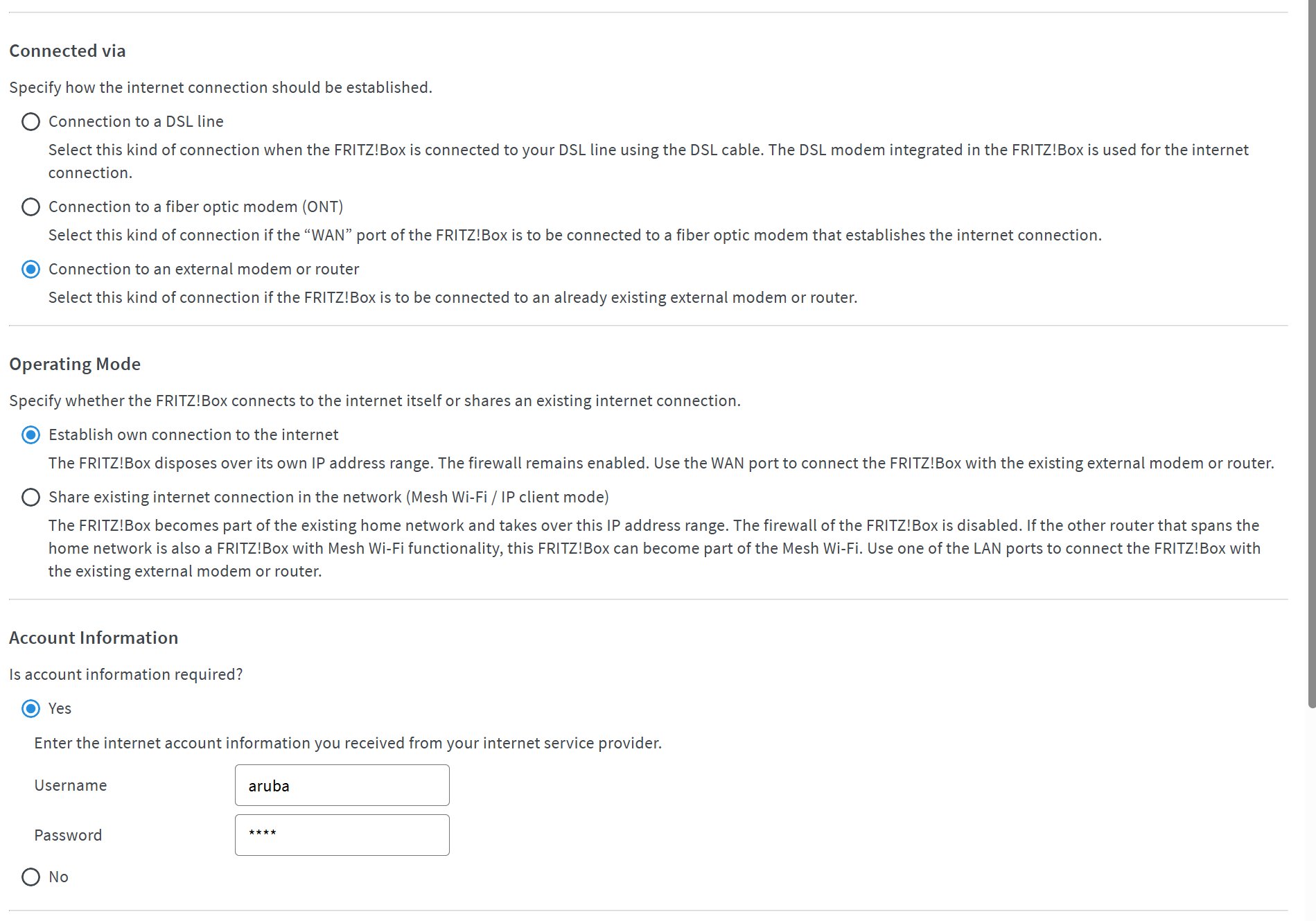Focus the Password input field
The width and height of the screenshot is (1316, 921).
(342, 835)
